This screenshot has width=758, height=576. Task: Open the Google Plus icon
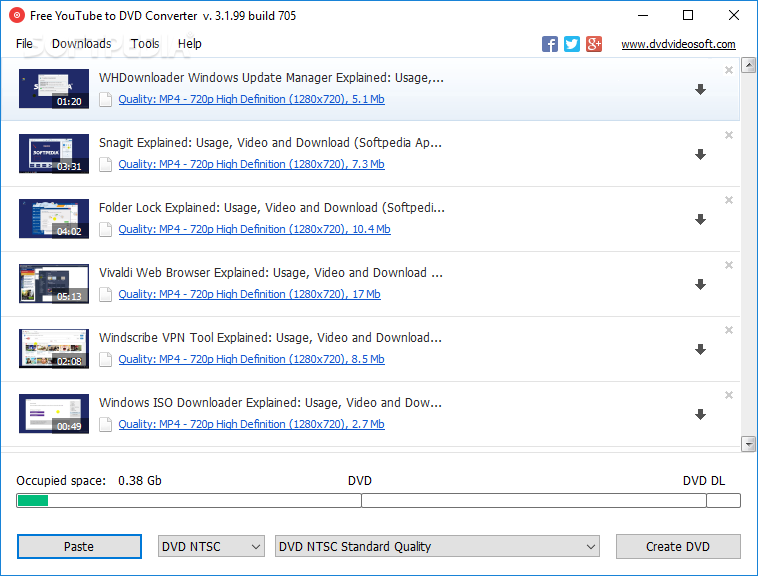point(594,44)
